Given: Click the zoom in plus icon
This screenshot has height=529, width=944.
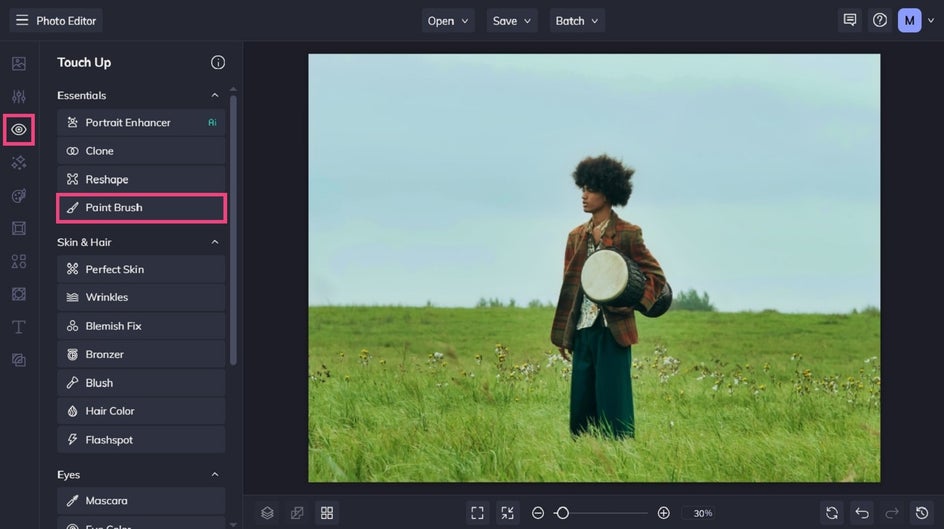Looking at the screenshot, I should click(663, 513).
